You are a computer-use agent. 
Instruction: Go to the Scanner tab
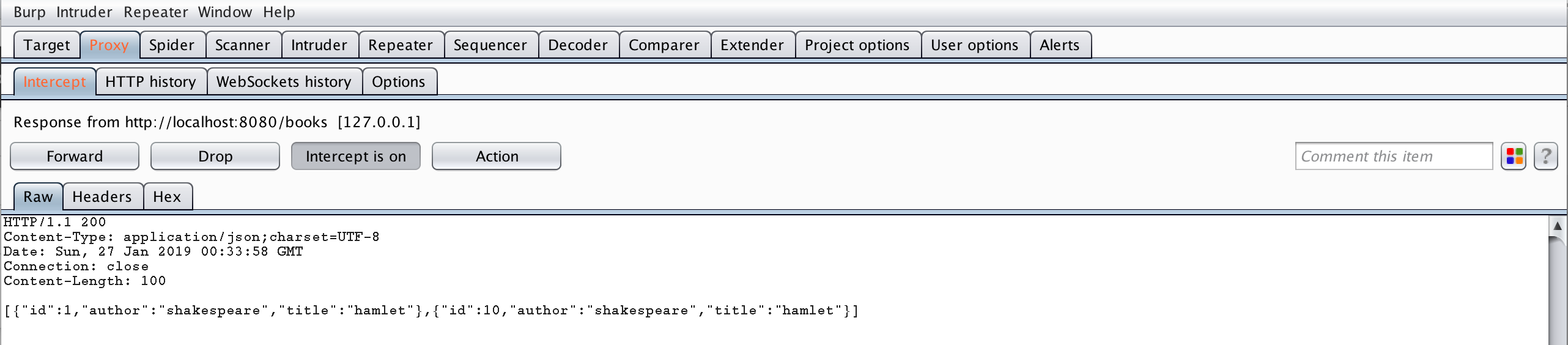pos(242,45)
